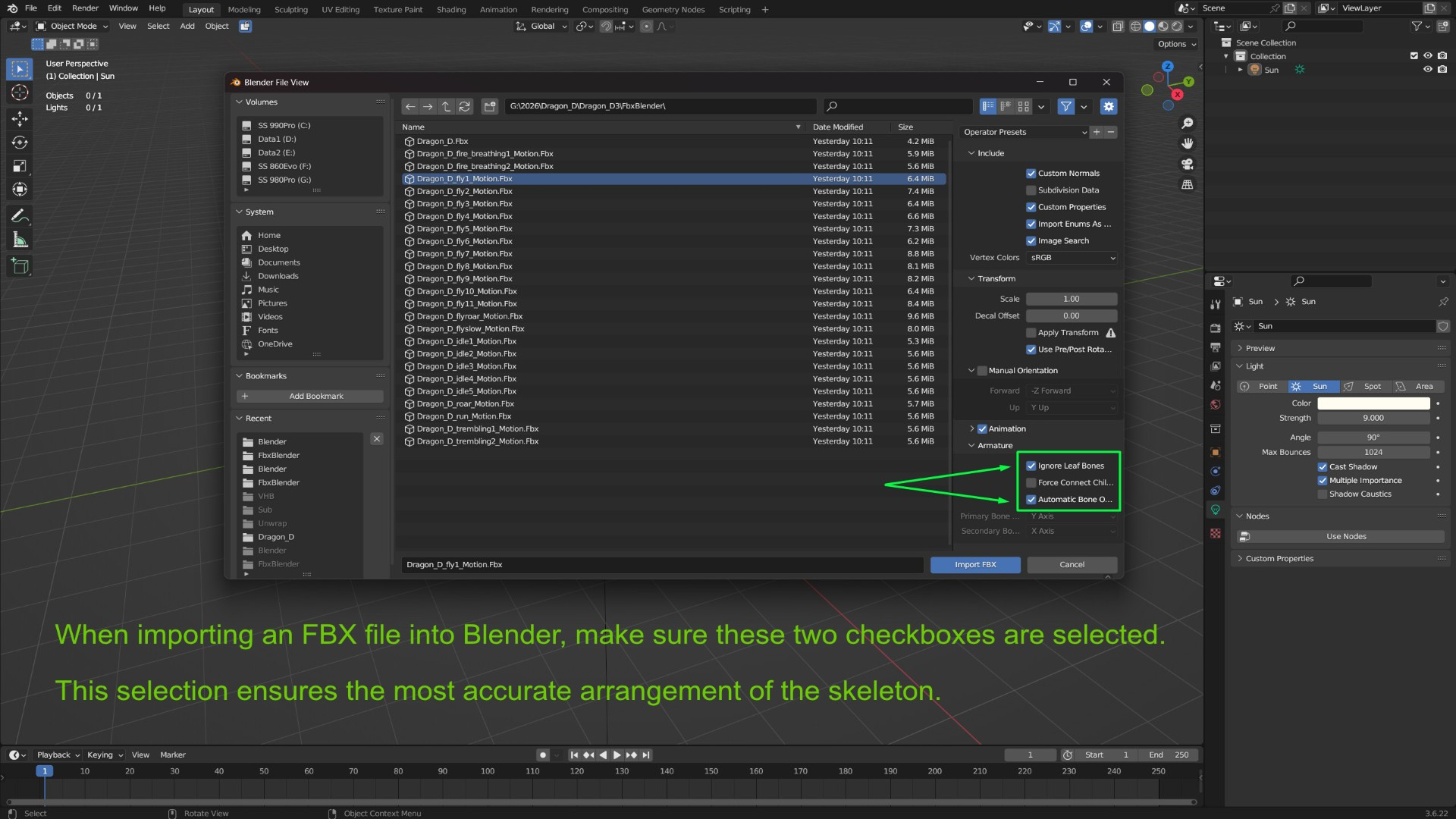This screenshot has height=819, width=1456.
Task: Open the Vertex Colors sRGB dropdown
Action: point(1072,258)
